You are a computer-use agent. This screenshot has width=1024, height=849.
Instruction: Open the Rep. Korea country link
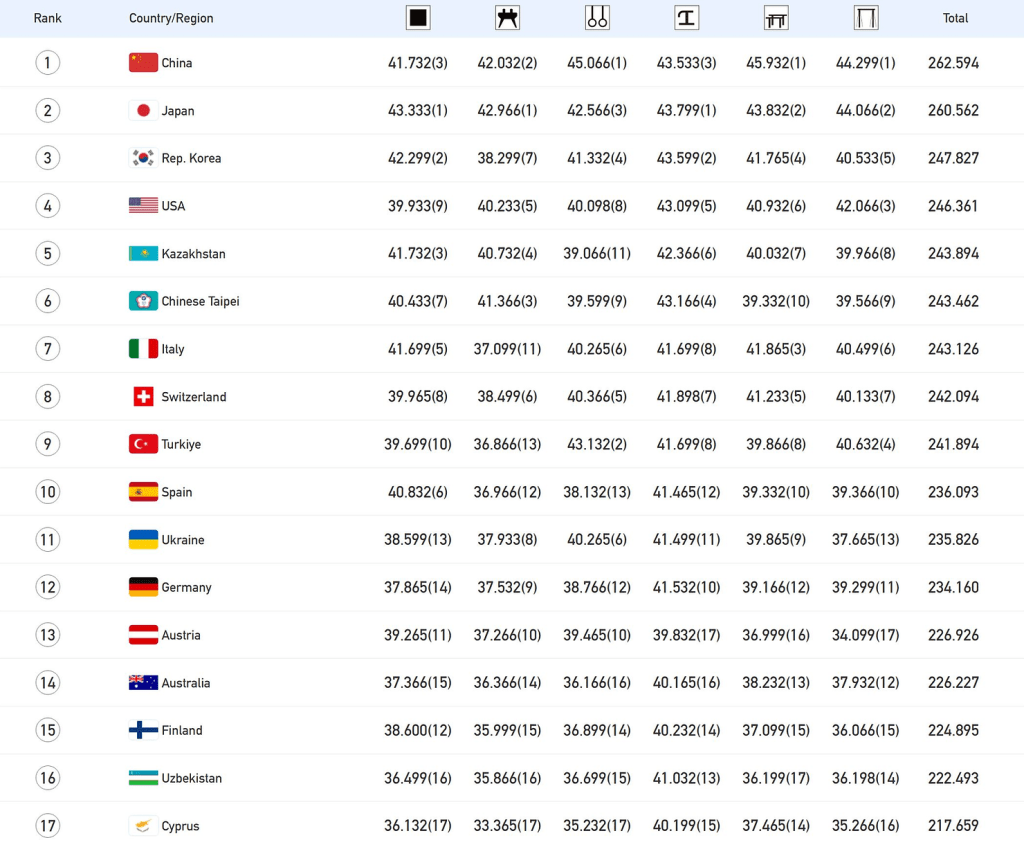pos(191,158)
